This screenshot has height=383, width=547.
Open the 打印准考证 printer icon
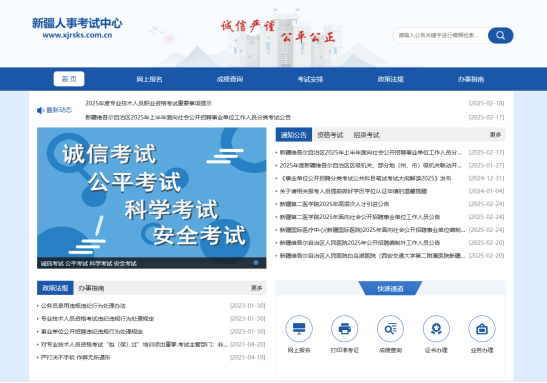[x=345, y=329]
